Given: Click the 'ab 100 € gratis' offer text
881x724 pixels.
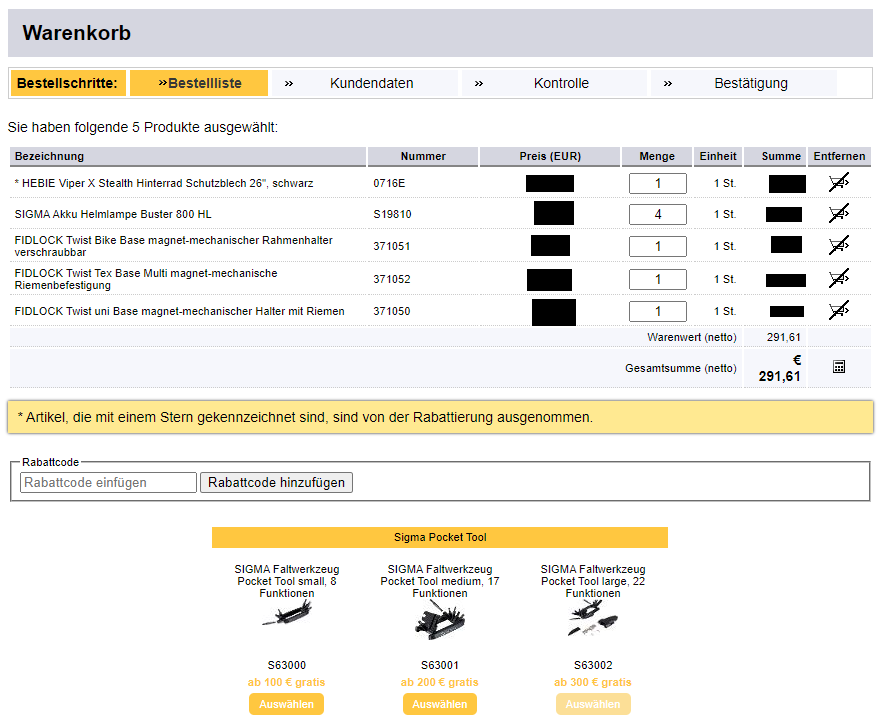Looking at the screenshot, I should pyautogui.click(x=287, y=682).
